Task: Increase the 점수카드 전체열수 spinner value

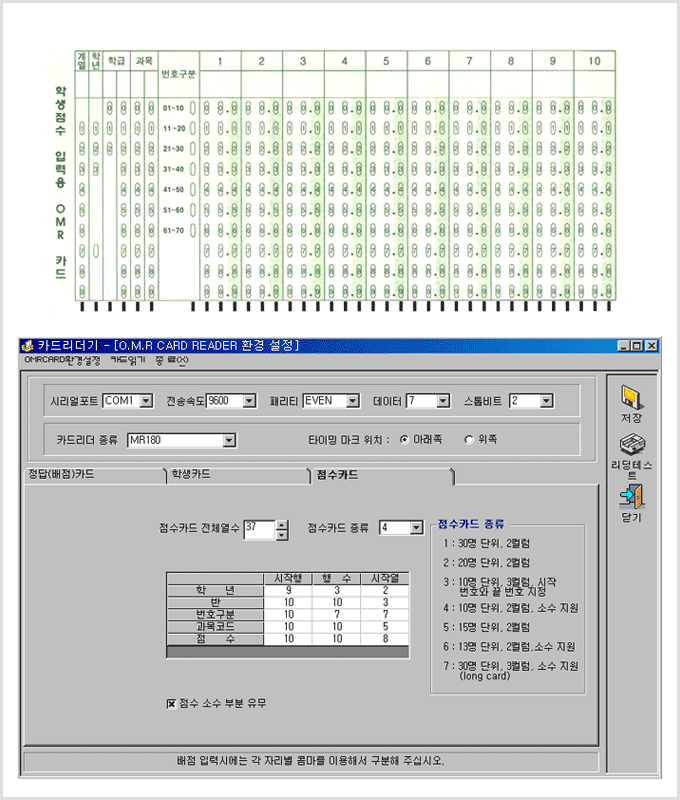Action: 282,524
